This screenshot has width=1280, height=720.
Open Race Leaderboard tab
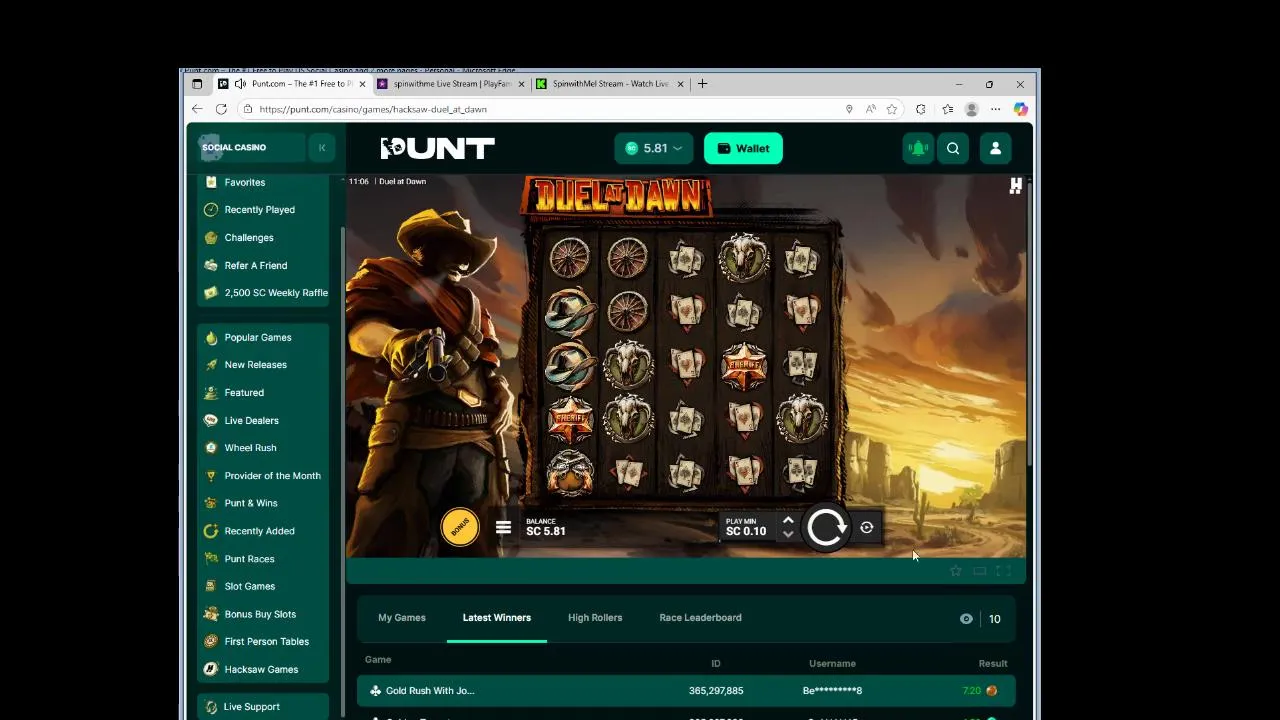700,618
